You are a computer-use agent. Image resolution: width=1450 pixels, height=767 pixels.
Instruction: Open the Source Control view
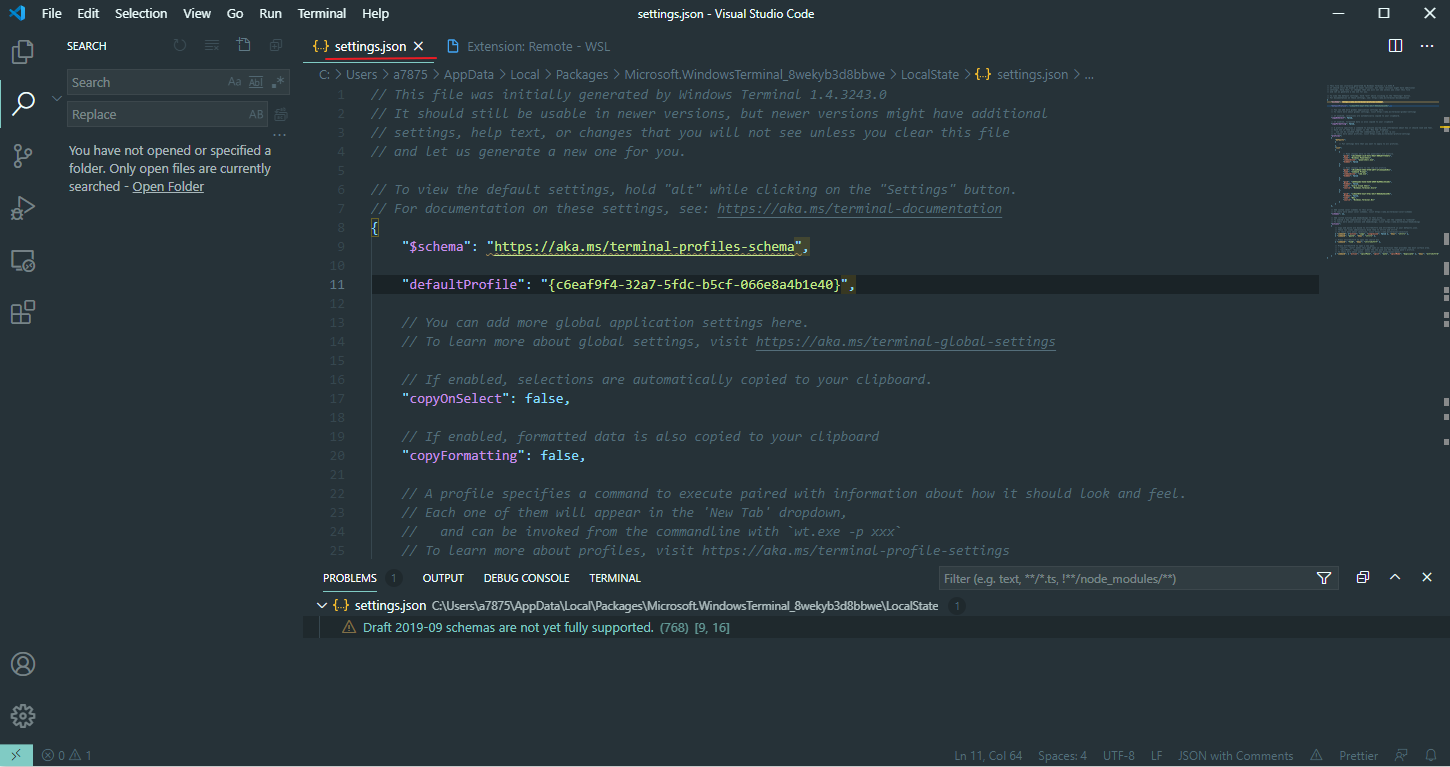[x=22, y=155]
